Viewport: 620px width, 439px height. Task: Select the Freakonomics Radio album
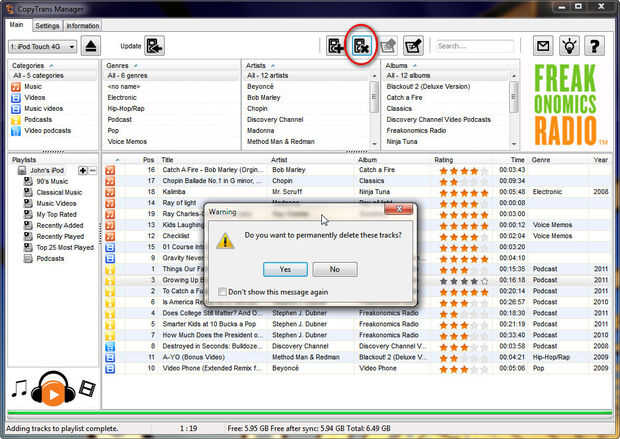pos(416,131)
